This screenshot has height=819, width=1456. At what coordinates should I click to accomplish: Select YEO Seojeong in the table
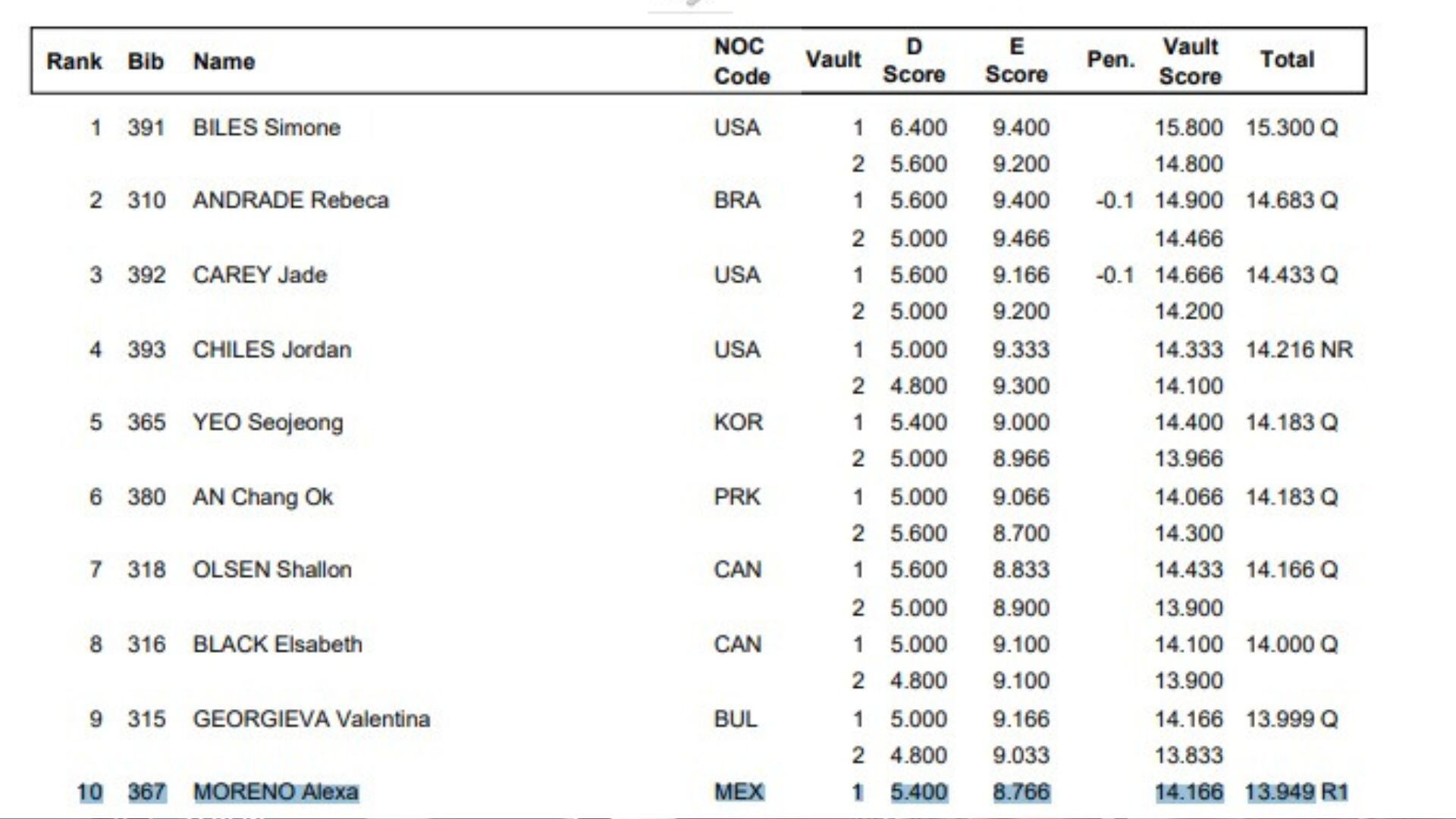[x=268, y=422]
